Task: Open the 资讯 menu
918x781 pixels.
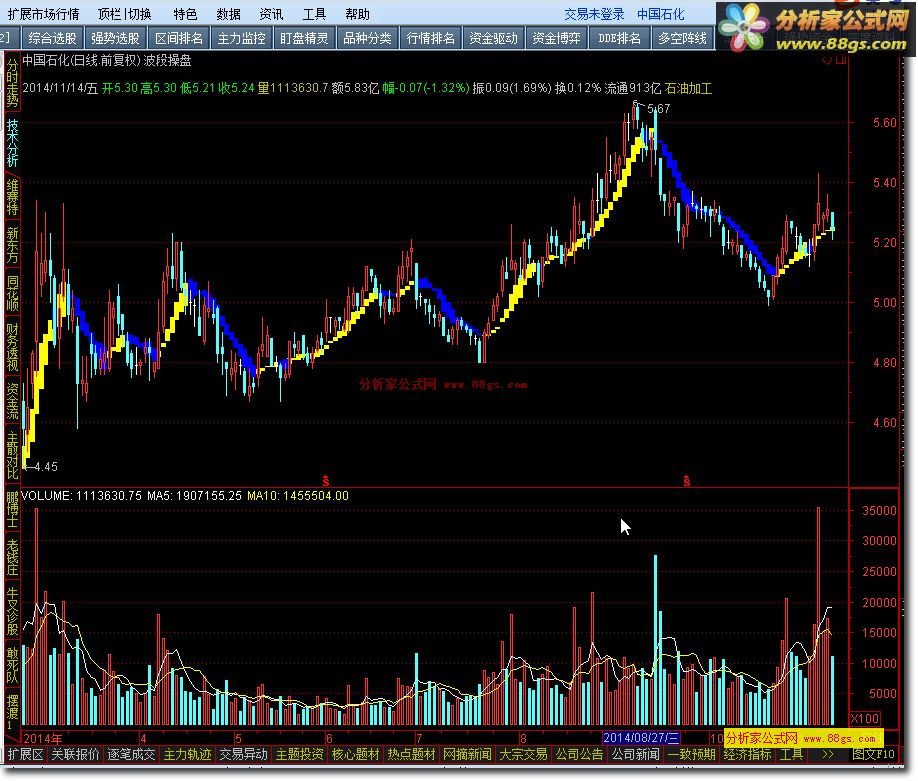Action: (271, 13)
